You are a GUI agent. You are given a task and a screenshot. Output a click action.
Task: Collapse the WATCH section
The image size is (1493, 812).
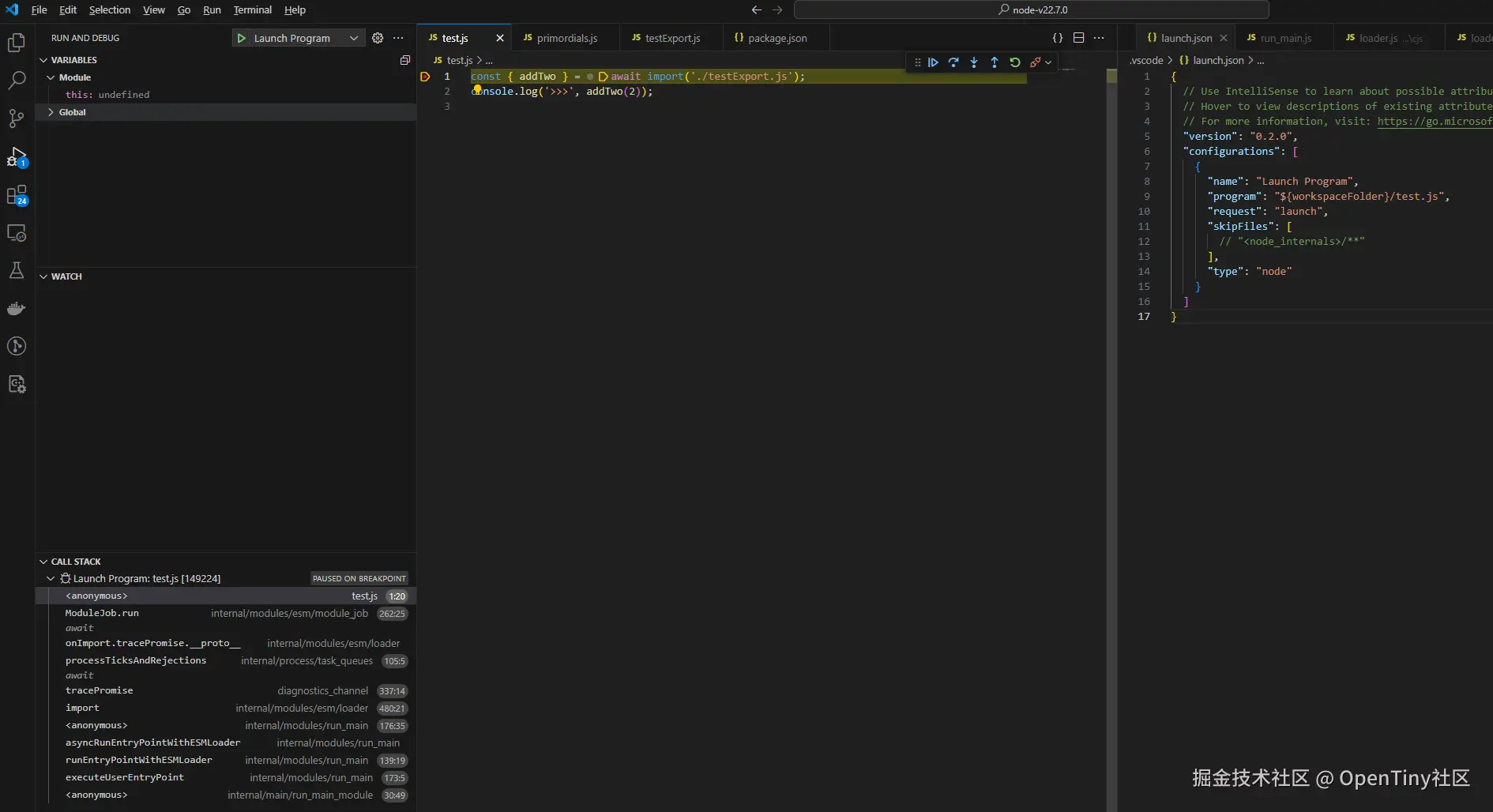click(x=43, y=276)
